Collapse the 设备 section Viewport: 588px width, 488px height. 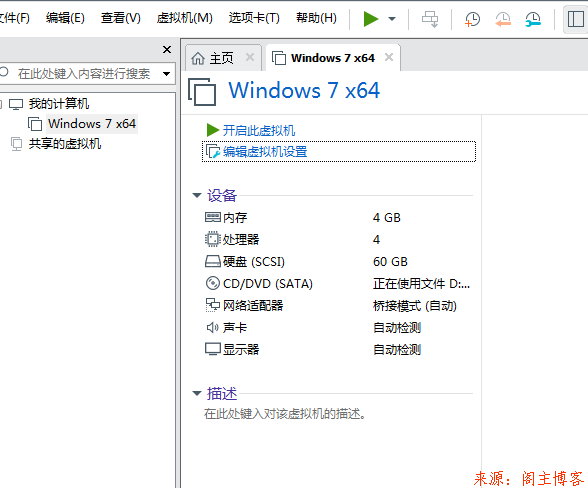point(197,195)
